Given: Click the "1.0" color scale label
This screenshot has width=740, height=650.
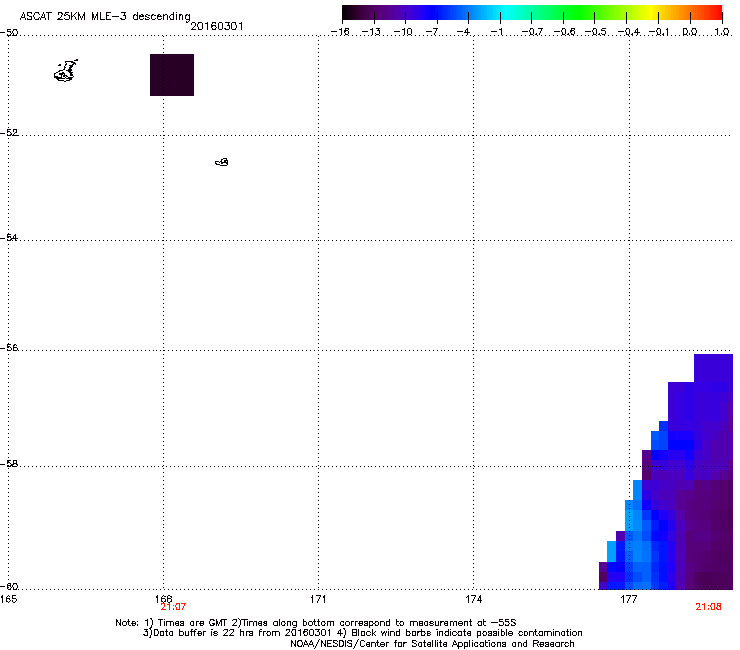Looking at the screenshot, I should (722, 32).
